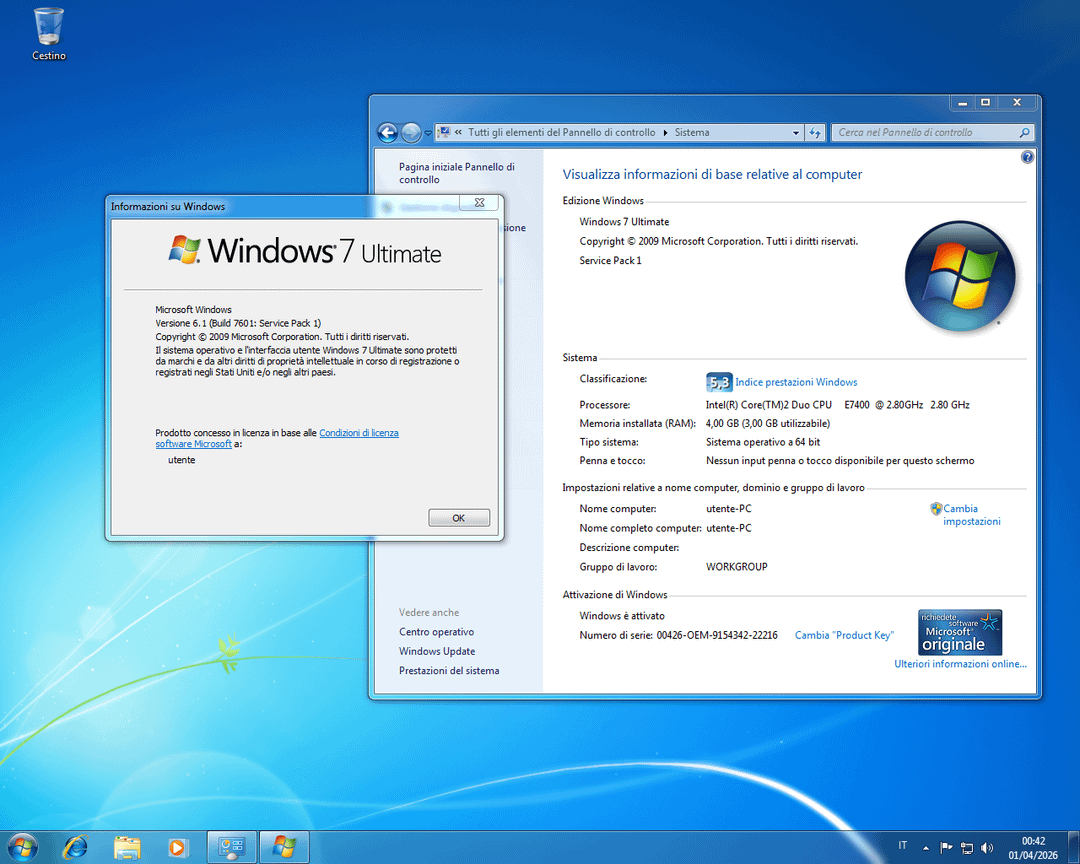This screenshot has height=864, width=1080.
Task: Select the Control Panel taskbar window button
Action: (x=232, y=847)
